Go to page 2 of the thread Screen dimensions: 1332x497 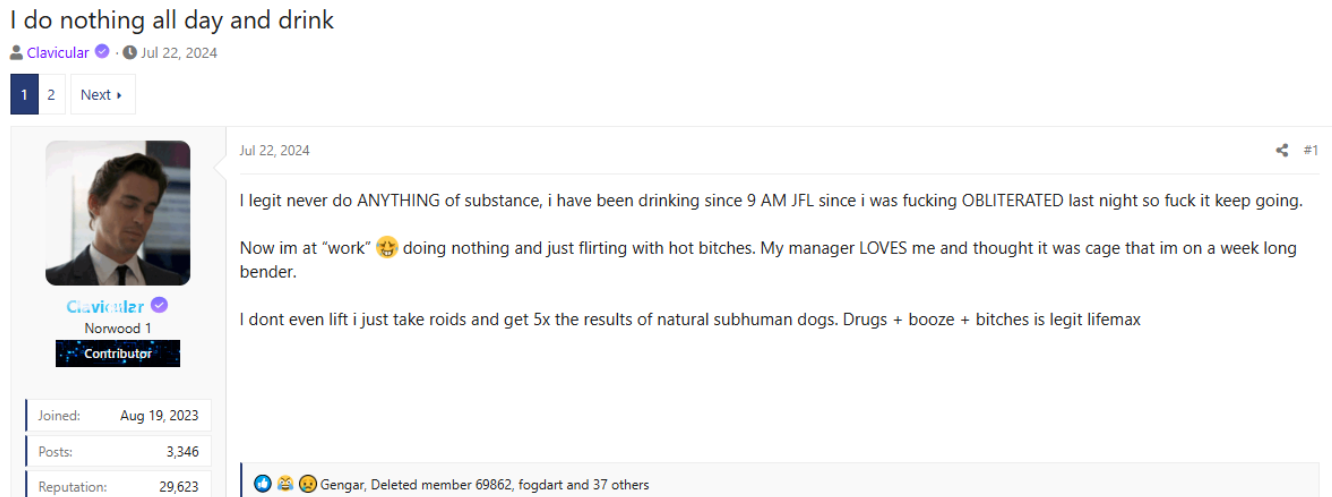[x=51, y=95]
